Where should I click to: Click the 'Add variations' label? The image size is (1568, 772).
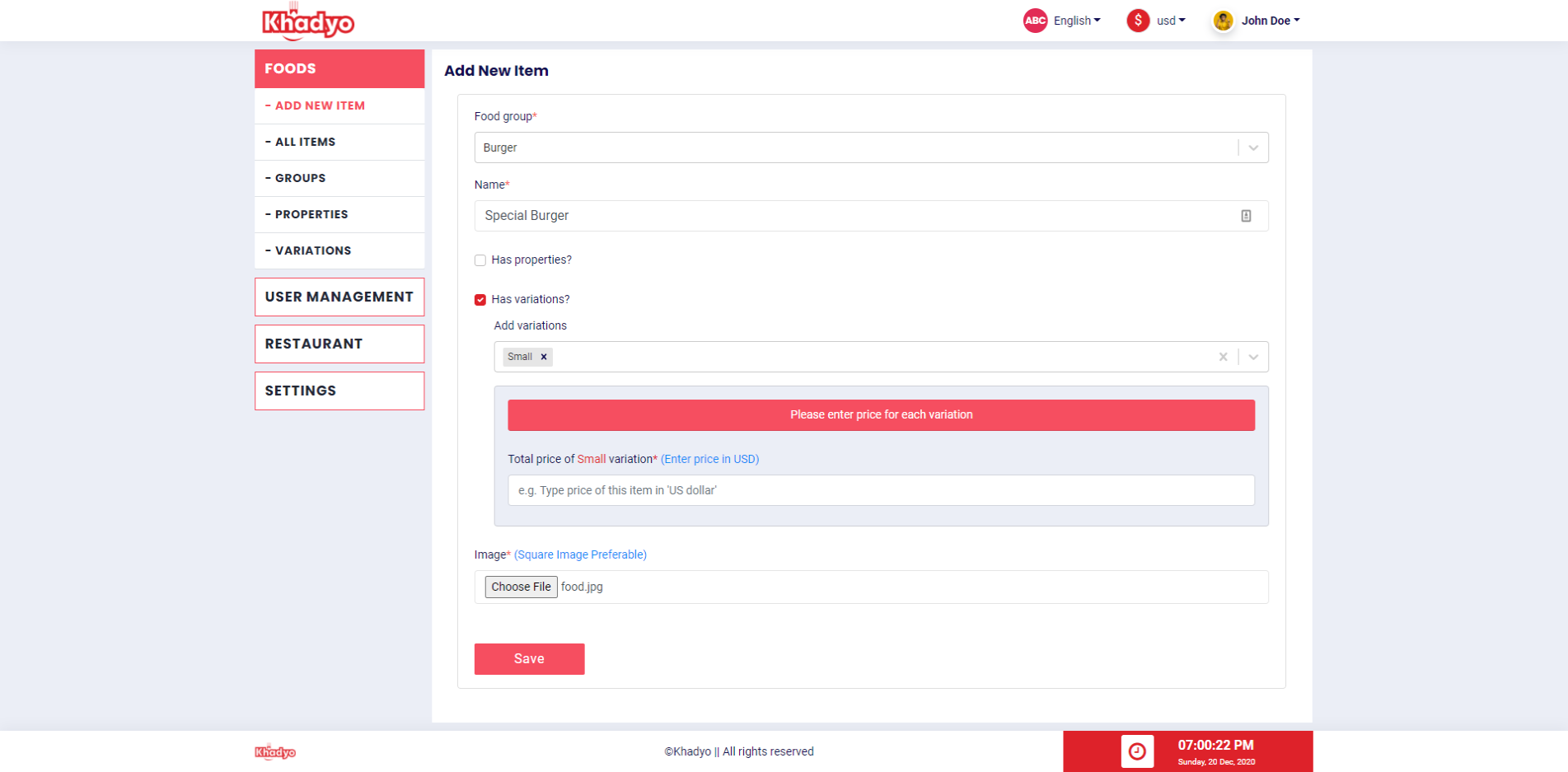[x=531, y=325]
